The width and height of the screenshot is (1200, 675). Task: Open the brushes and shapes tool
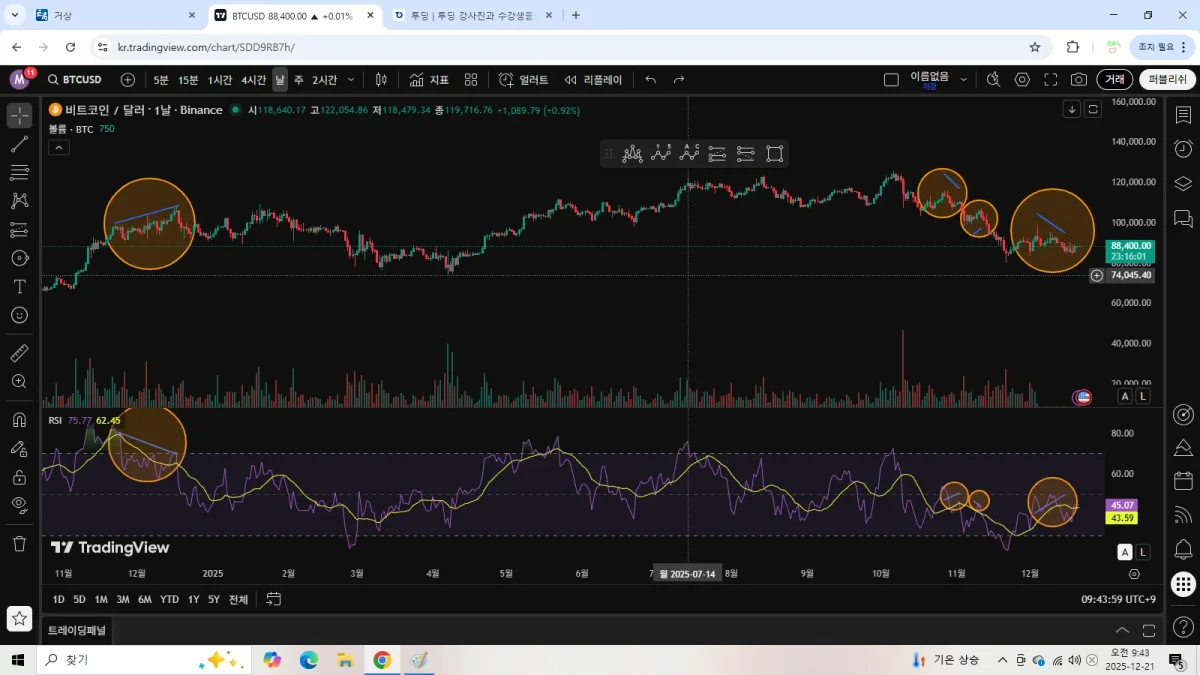point(19,258)
